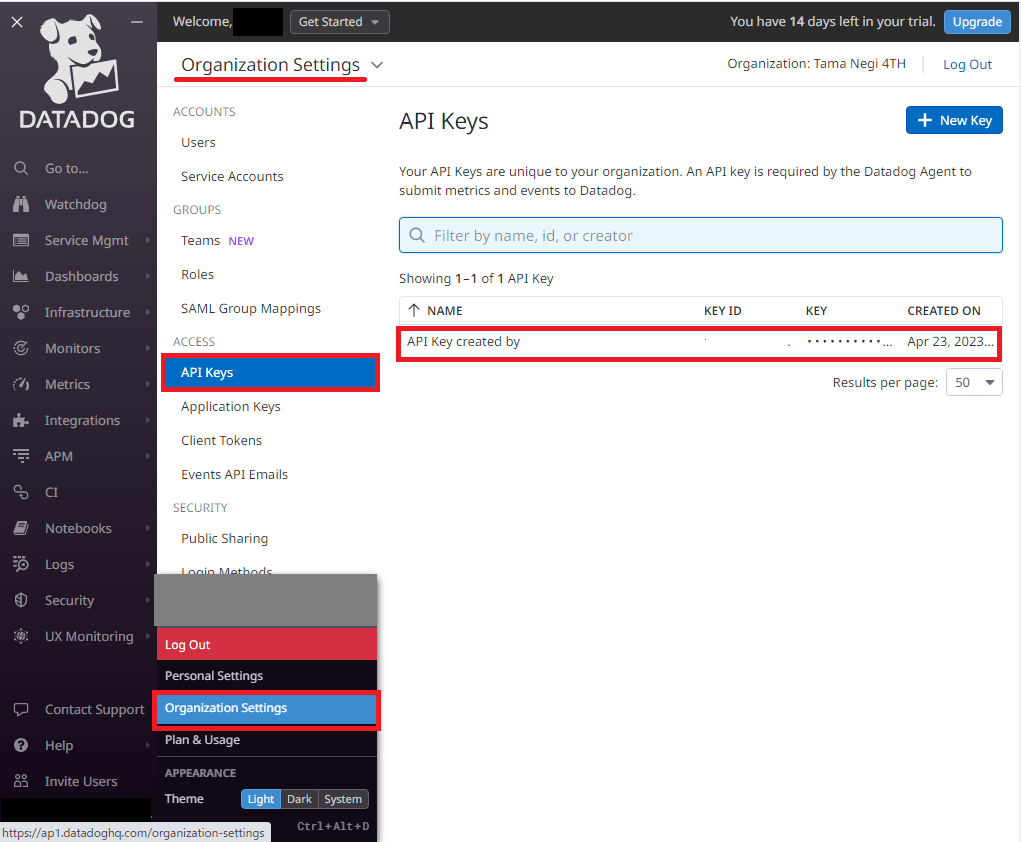This screenshot has width=1021, height=842.
Task: Open the Teams settings page
Action: [201, 241]
